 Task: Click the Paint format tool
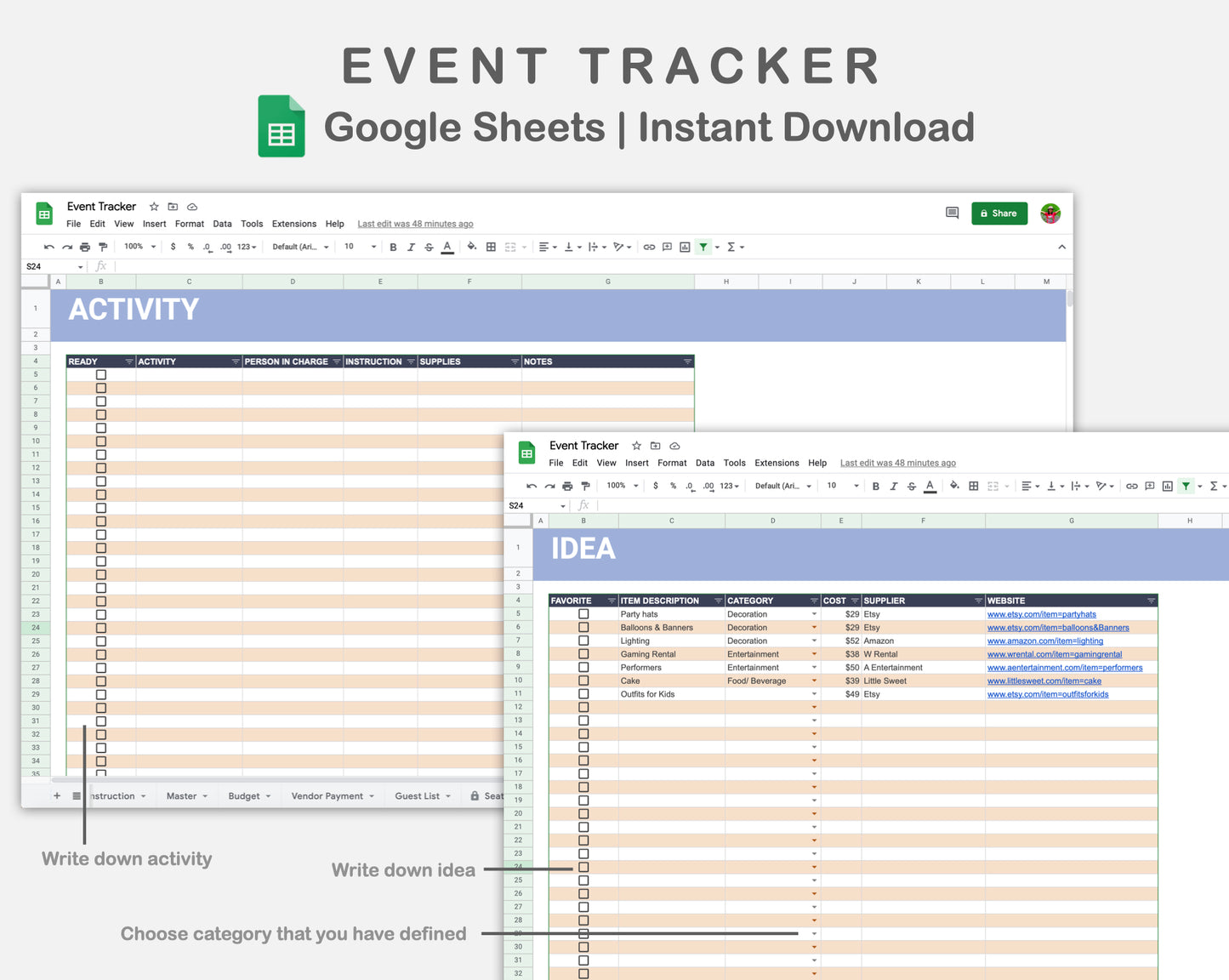pos(102,247)
